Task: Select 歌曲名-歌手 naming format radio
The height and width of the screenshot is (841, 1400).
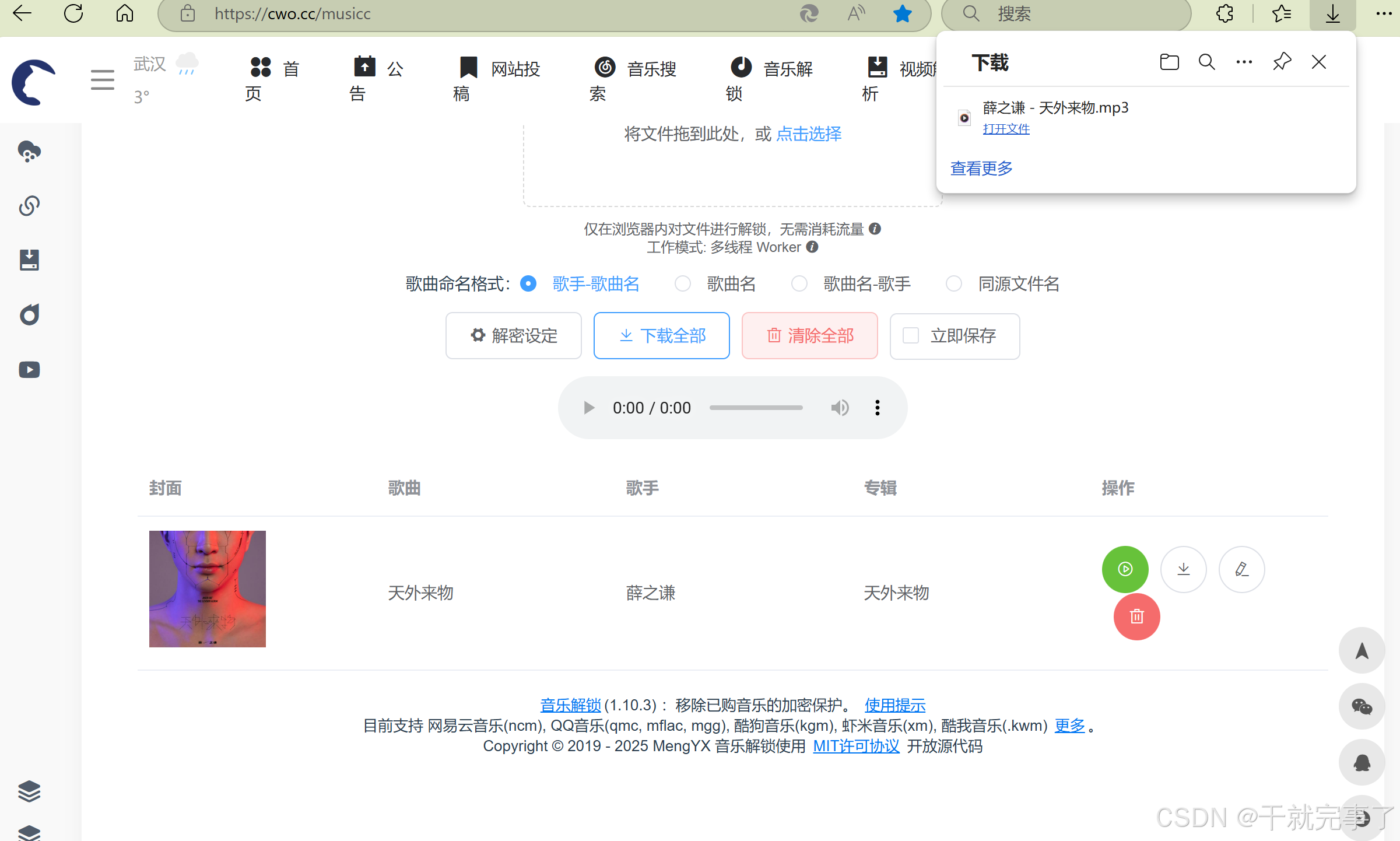Action: click(x=799, y=284)
